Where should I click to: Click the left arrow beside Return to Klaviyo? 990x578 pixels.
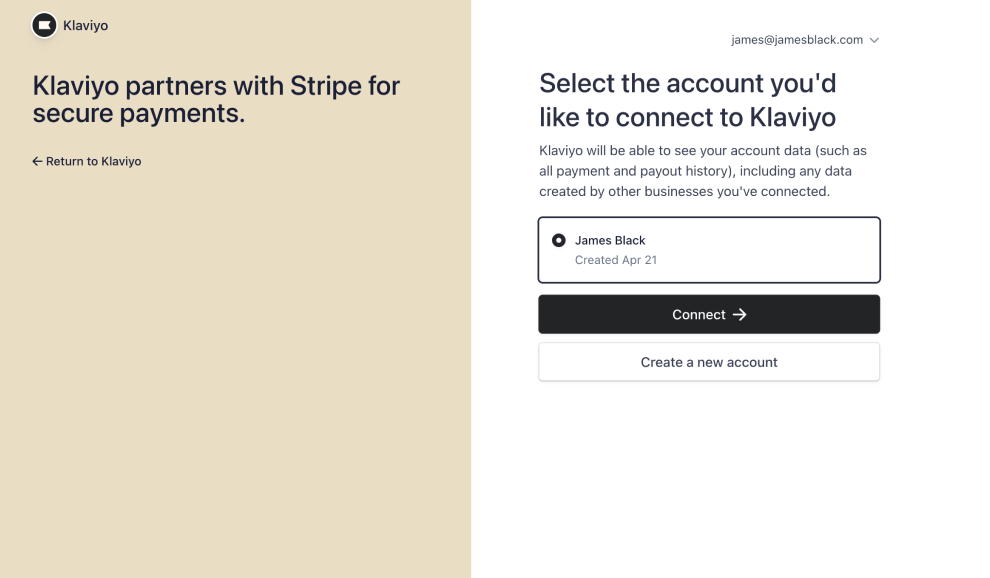37,161
